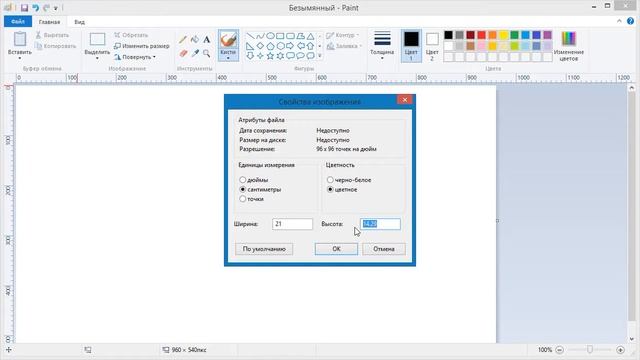
Task: Expand the Paste (Вставить) dropdown arrow
Action: click(20, 58)
